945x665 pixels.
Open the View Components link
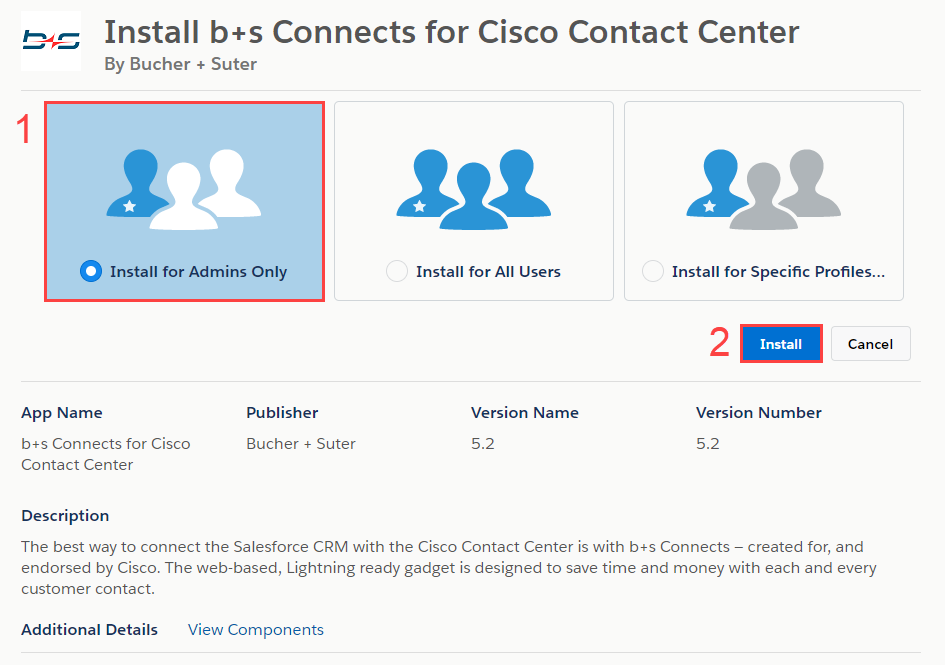coord(256,629)
